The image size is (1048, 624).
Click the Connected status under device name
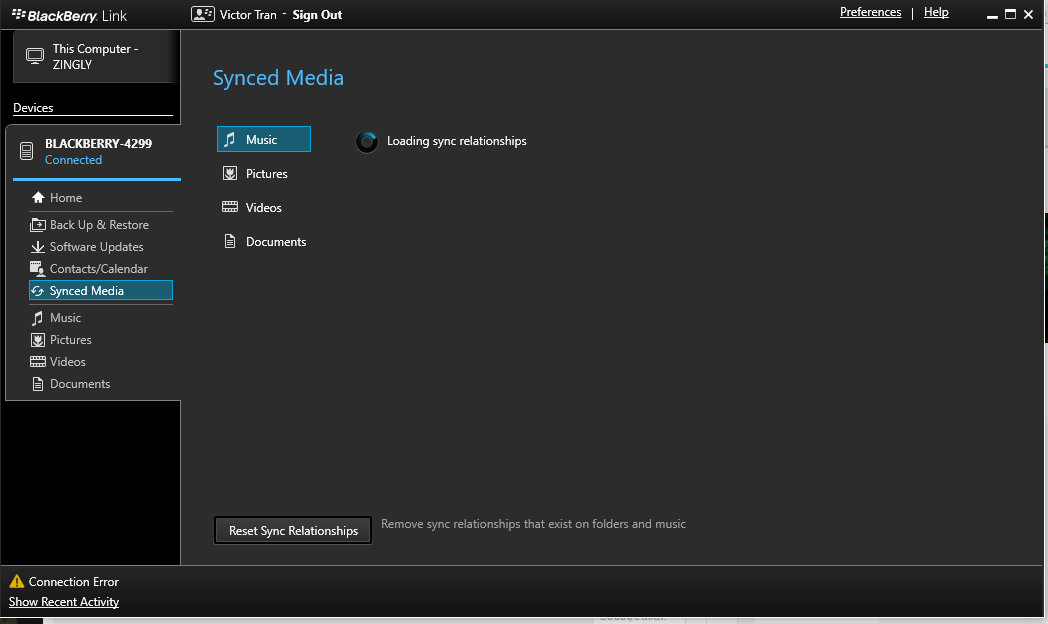click(x=74, y=160)
